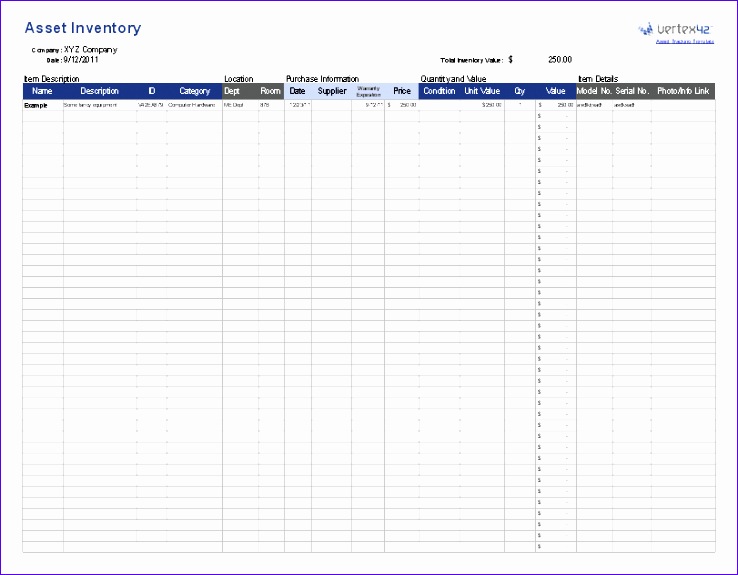738x575 pixels.
Task: Click the purchase Date column header
Action: point(297,91)
